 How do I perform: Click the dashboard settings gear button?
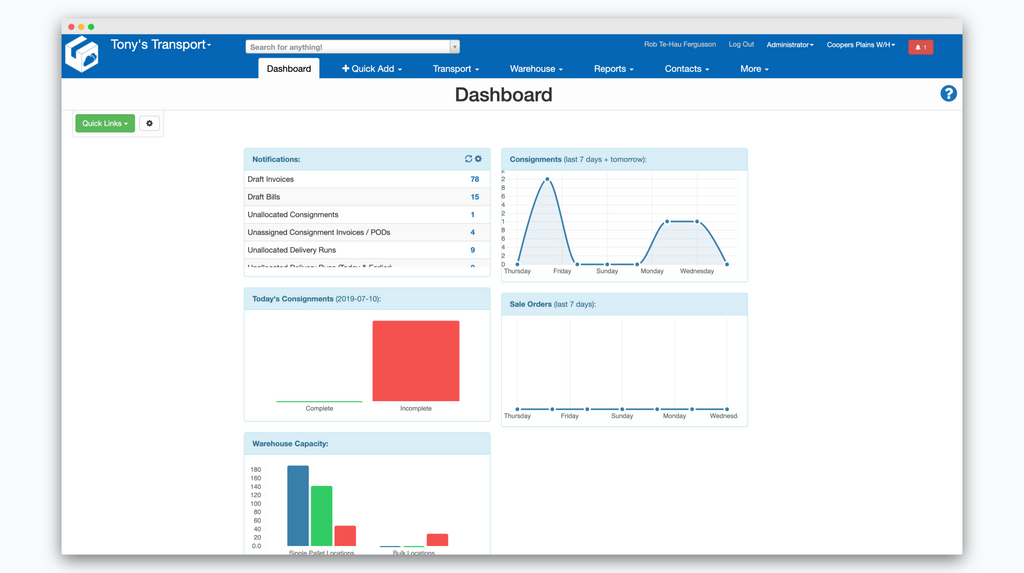(x=150, y=124)
